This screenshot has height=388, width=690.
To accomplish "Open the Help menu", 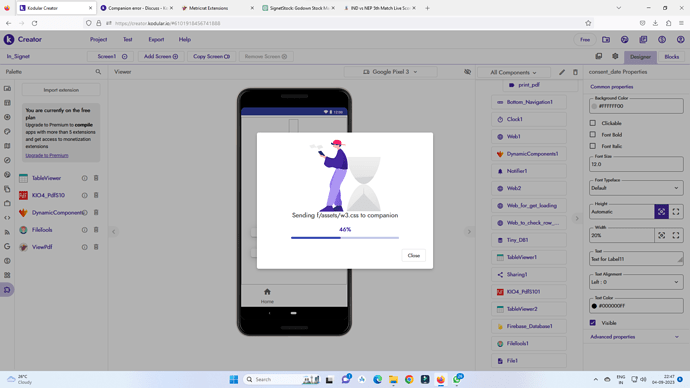I will (x=185, y=40).
